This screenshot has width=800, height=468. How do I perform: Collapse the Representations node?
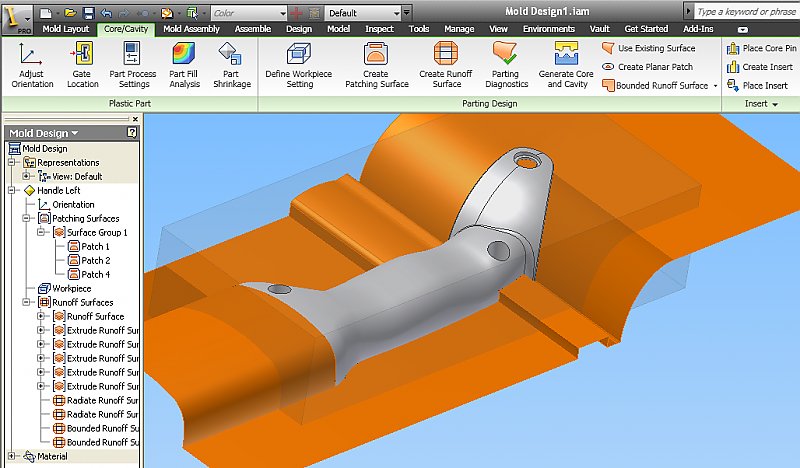tap(11, 162)
